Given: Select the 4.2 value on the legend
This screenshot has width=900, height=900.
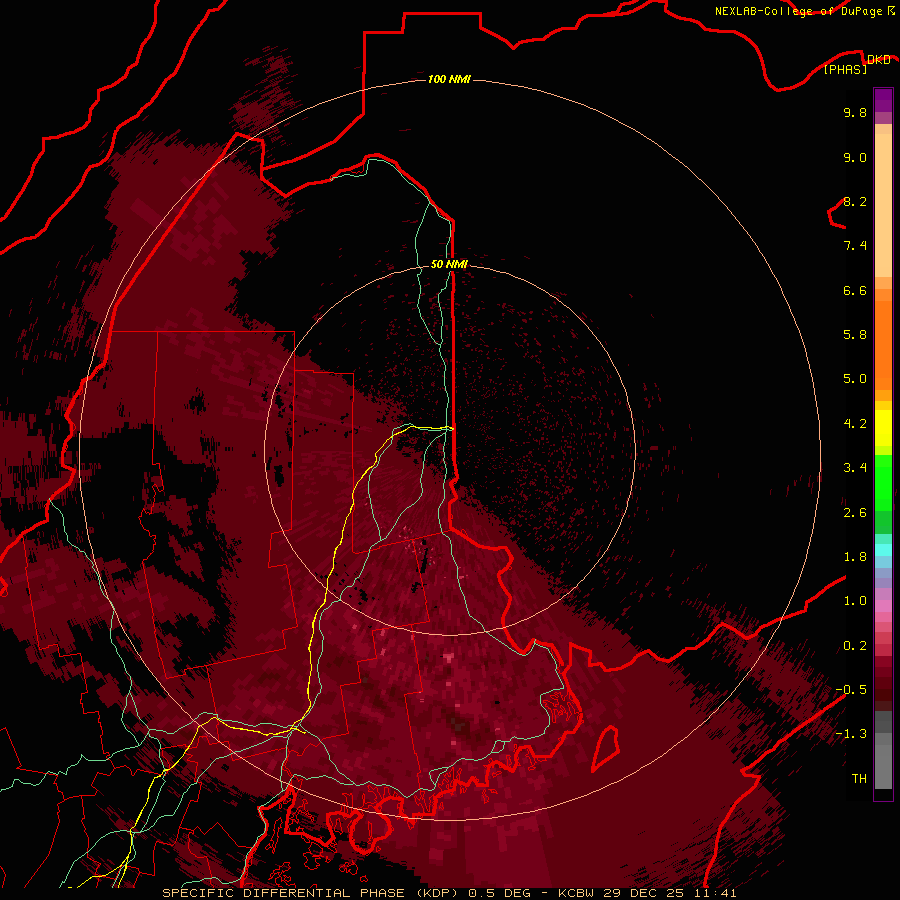Looking at the screenshot, I should click(855, 424).
